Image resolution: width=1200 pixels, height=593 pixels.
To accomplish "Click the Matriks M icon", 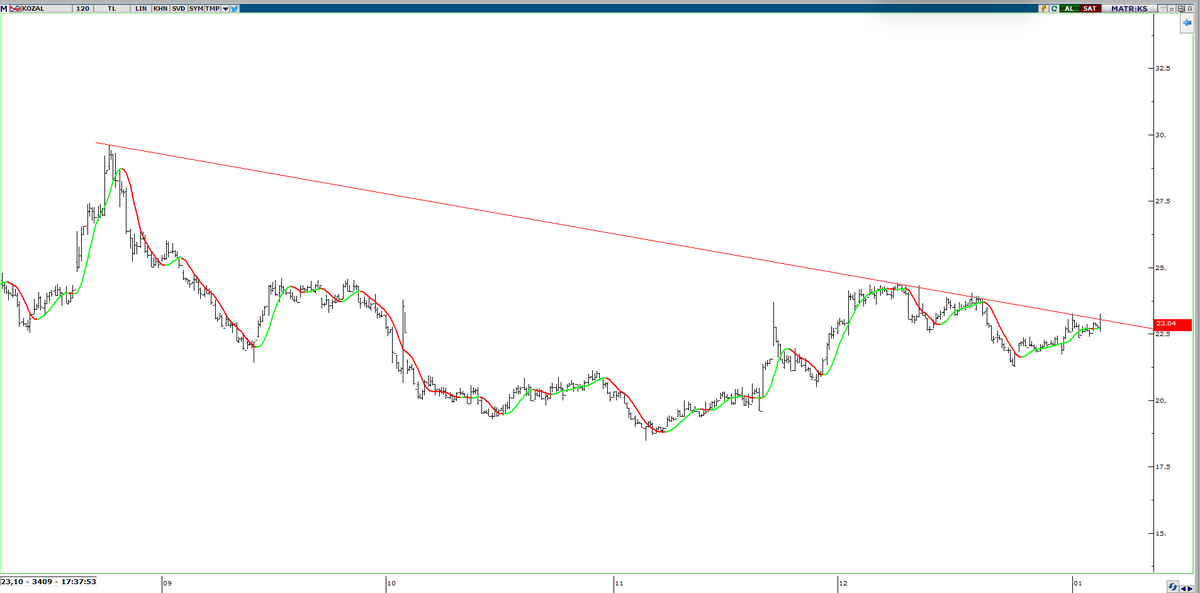I will click(x=5, y=6).
